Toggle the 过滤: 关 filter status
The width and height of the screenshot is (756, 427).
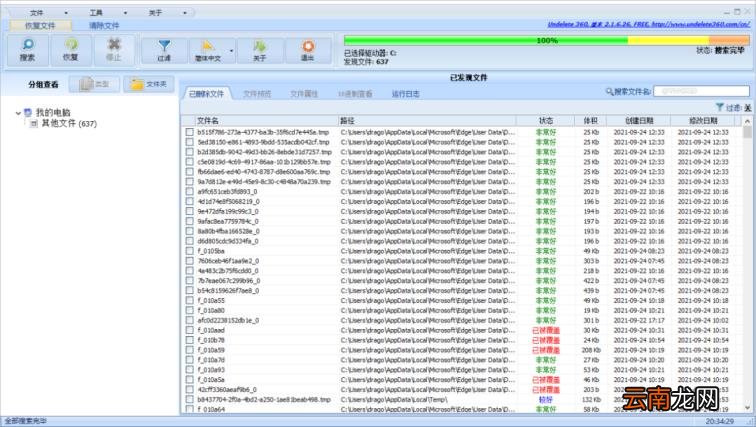pyautogui.click(x=738, y=107)
